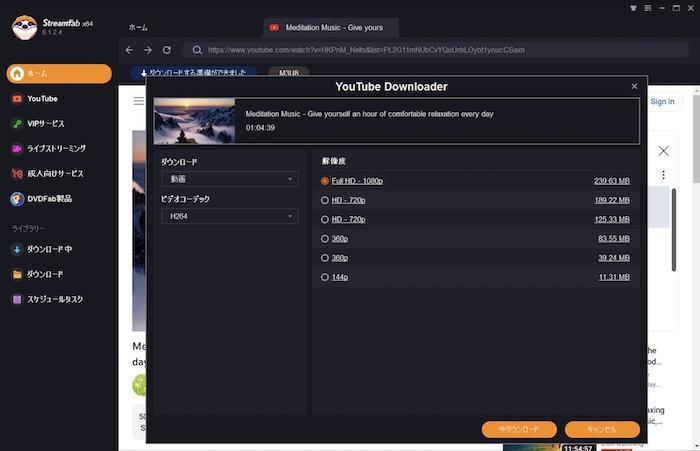Switch to Meditation Music tab
The width and height of the screenshot is (700, 451).
pyautogui.click(x=330, y=28)
